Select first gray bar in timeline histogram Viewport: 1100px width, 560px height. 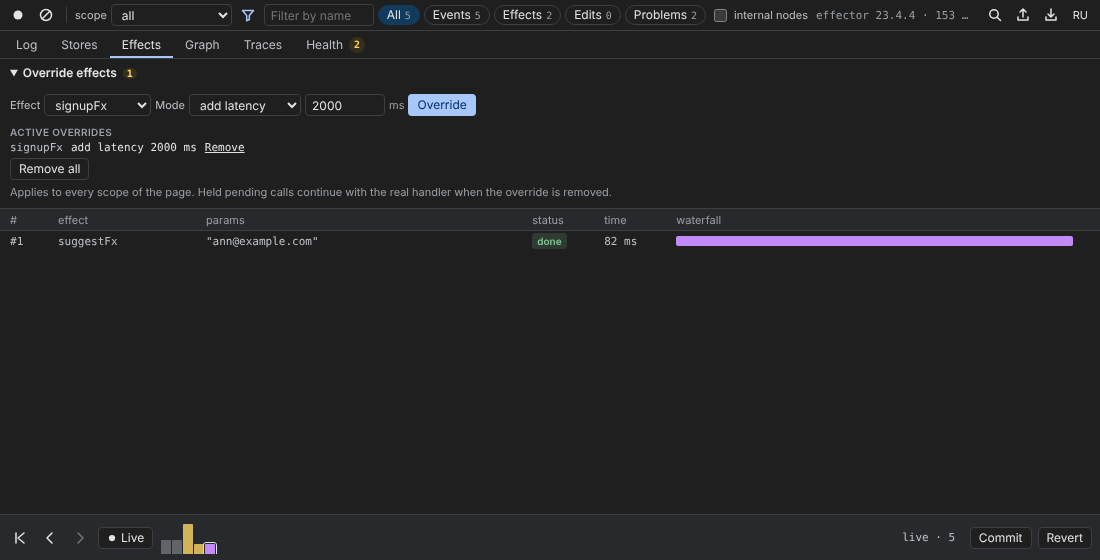[166, 547]
